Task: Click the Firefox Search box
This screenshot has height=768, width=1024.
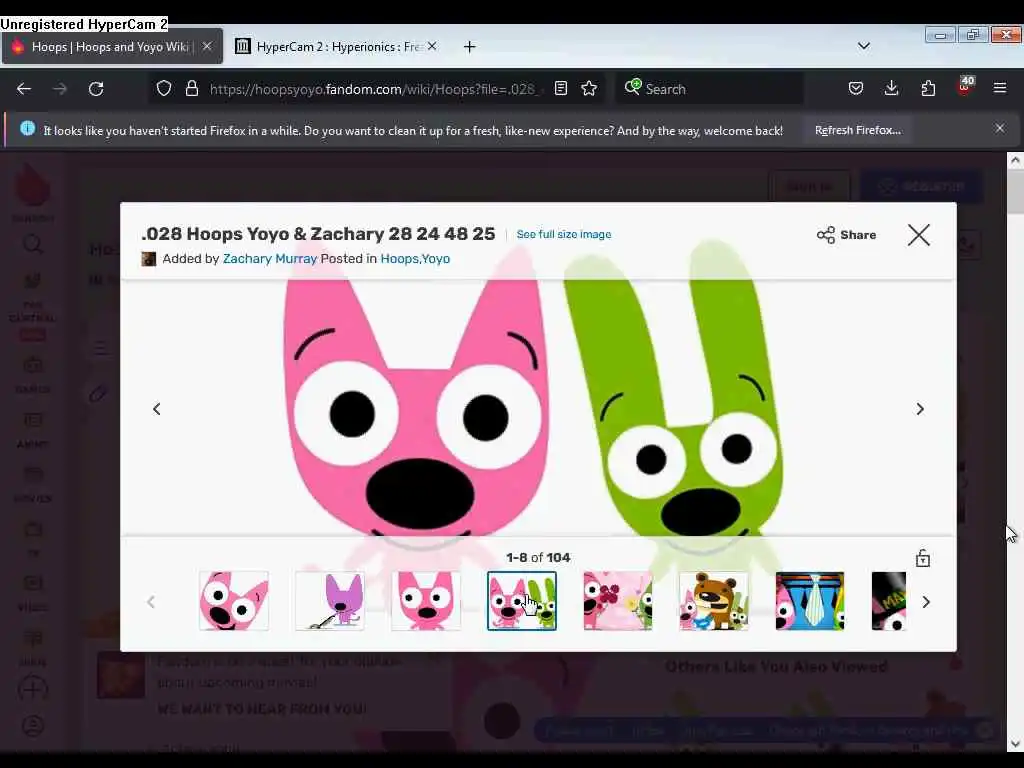Action: [x=709, y=89]
